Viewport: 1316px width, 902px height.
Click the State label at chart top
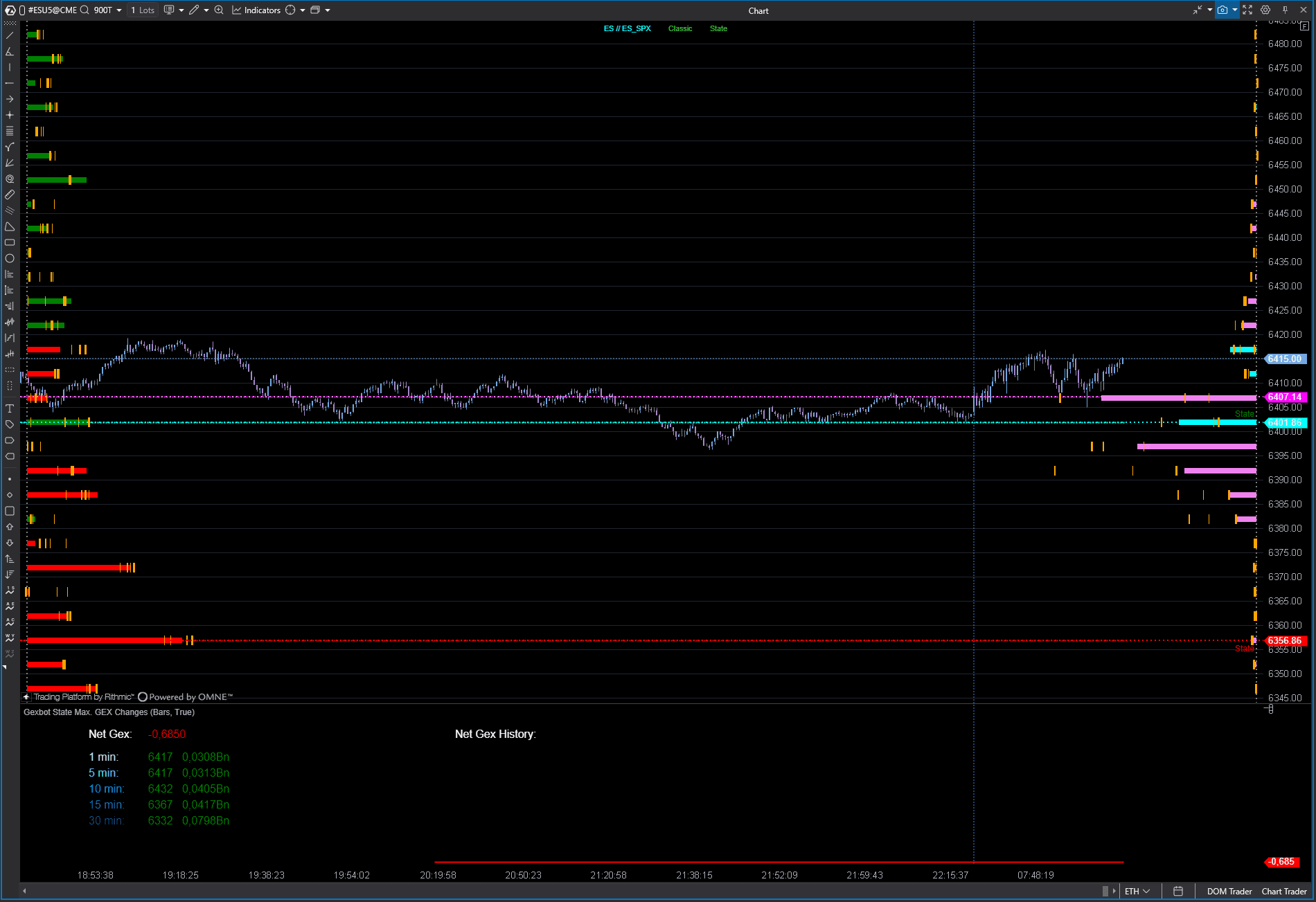coord(718,28)
